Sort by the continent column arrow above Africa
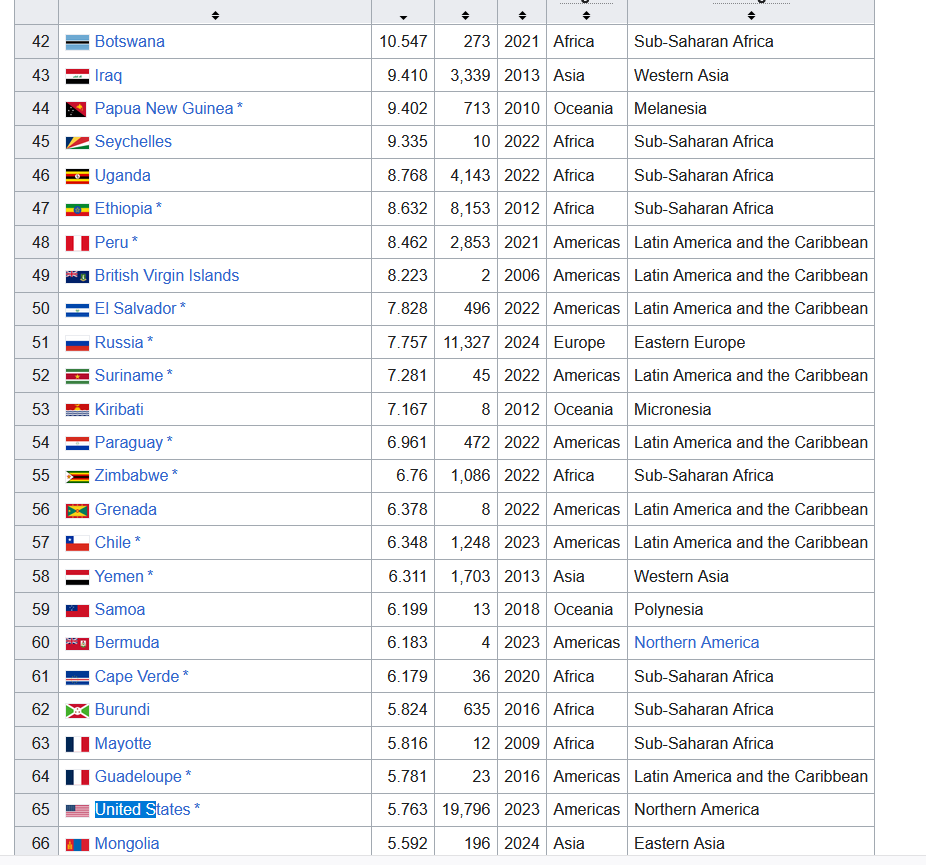This screenshot has height=865, width=926. 586,15
